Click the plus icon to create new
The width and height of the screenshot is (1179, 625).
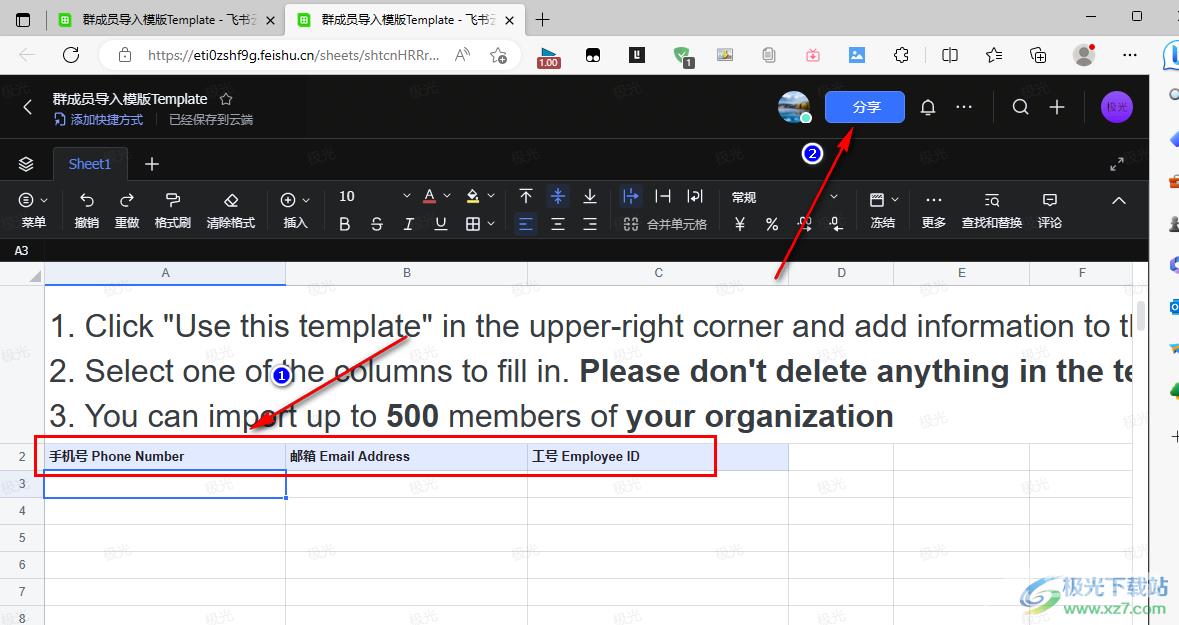pos(1056,107)
